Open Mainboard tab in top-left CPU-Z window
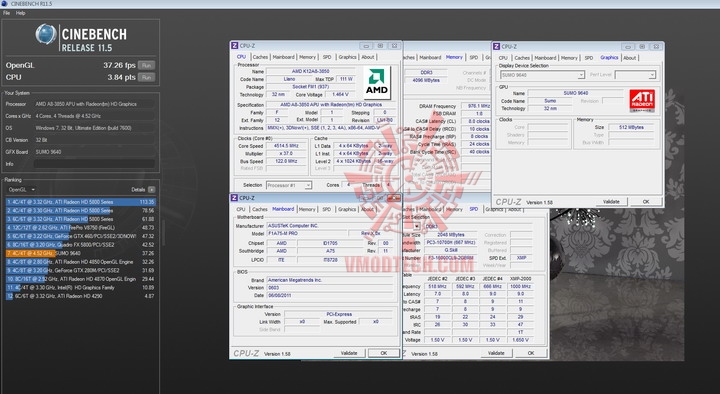This screenshot has width=720, height=394. 283,57
